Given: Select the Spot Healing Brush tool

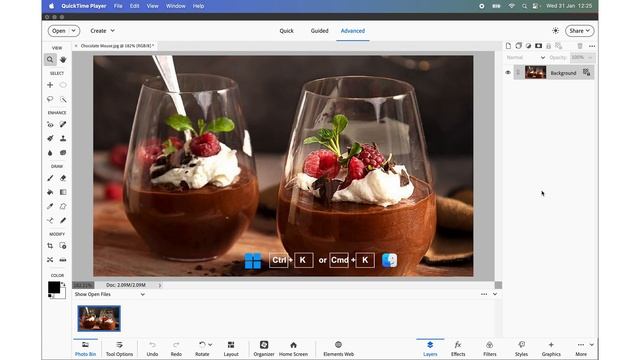Looking at the screenshot, I should pyautogui.click(x=63, y=124).
